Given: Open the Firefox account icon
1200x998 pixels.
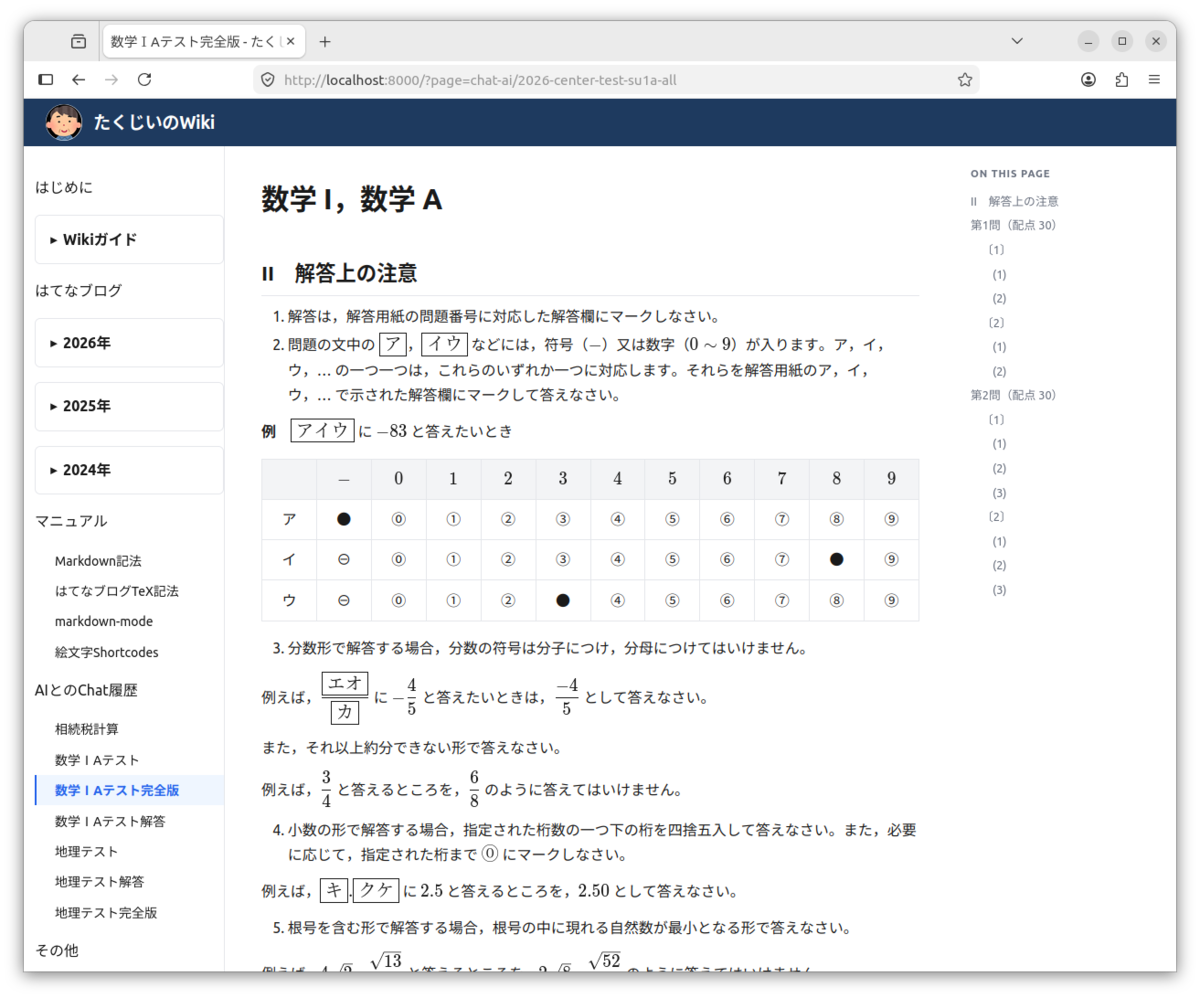Looking at the screenshot, I should [1089, 79].
